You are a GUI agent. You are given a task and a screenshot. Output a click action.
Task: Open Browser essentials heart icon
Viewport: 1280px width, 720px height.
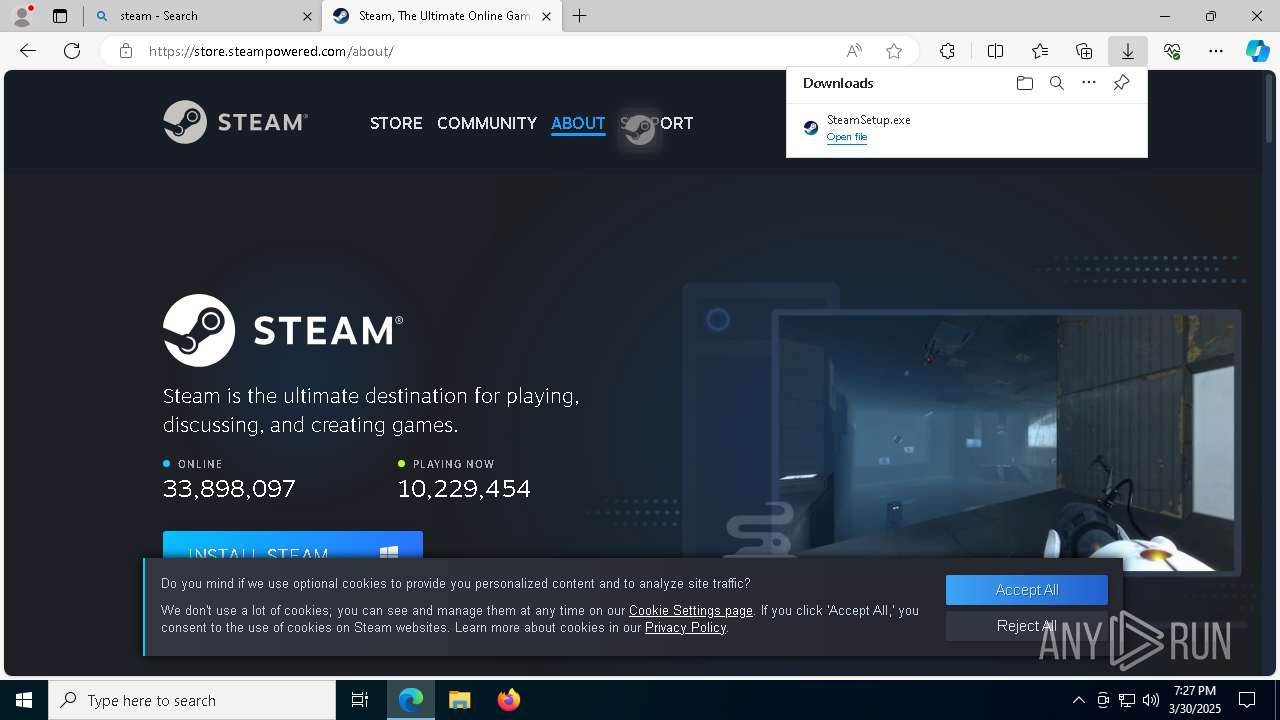pos(1172,51)
